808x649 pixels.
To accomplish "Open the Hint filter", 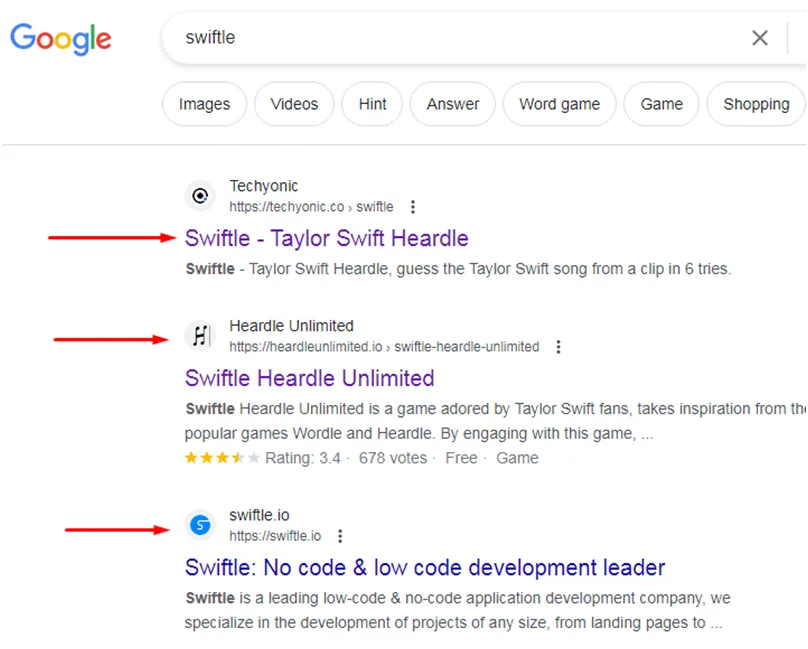I will tap(371, 104).
